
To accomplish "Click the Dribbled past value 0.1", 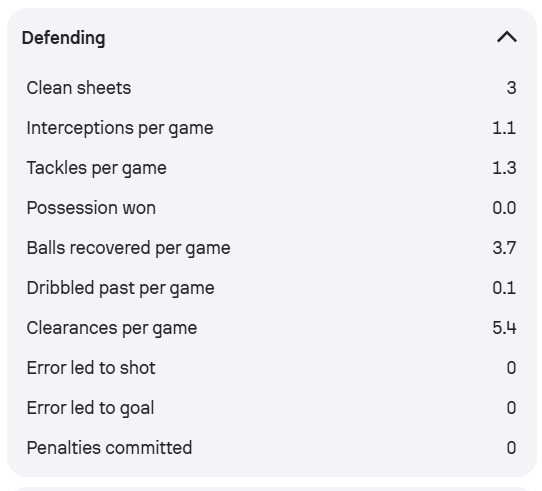I will (504, 288).
